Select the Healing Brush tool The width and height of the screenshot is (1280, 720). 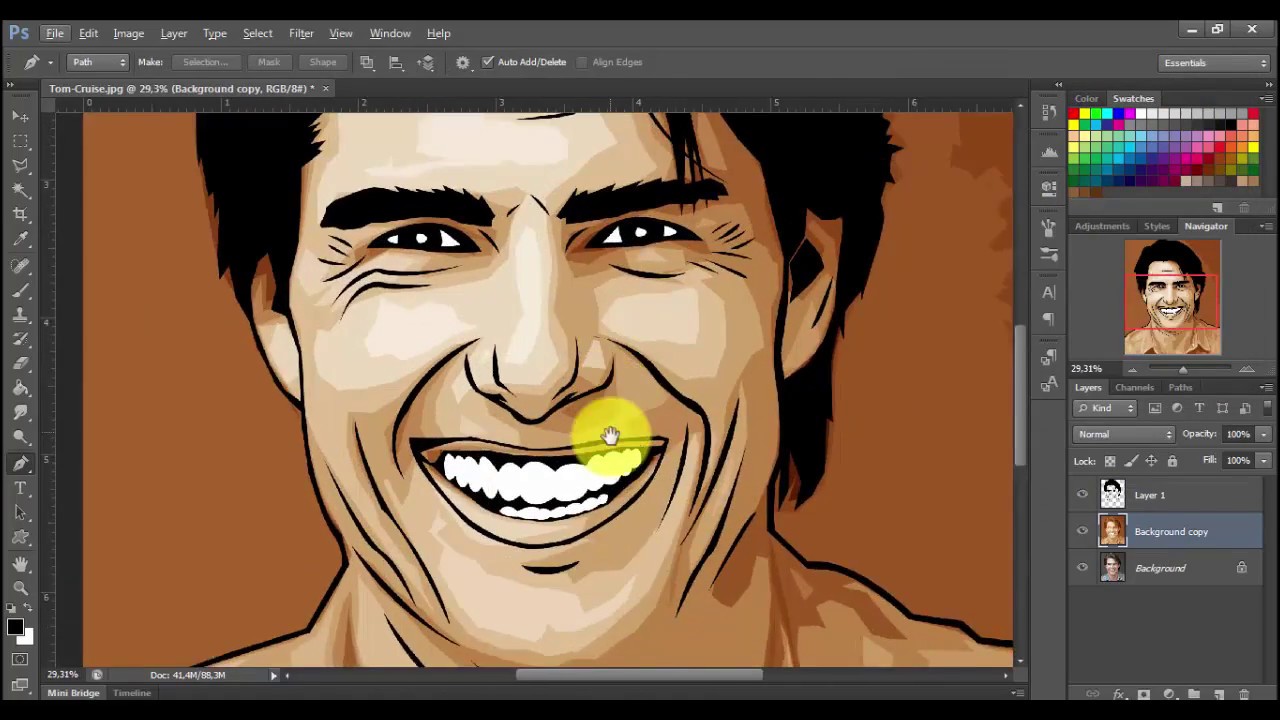tap(21, 266)
